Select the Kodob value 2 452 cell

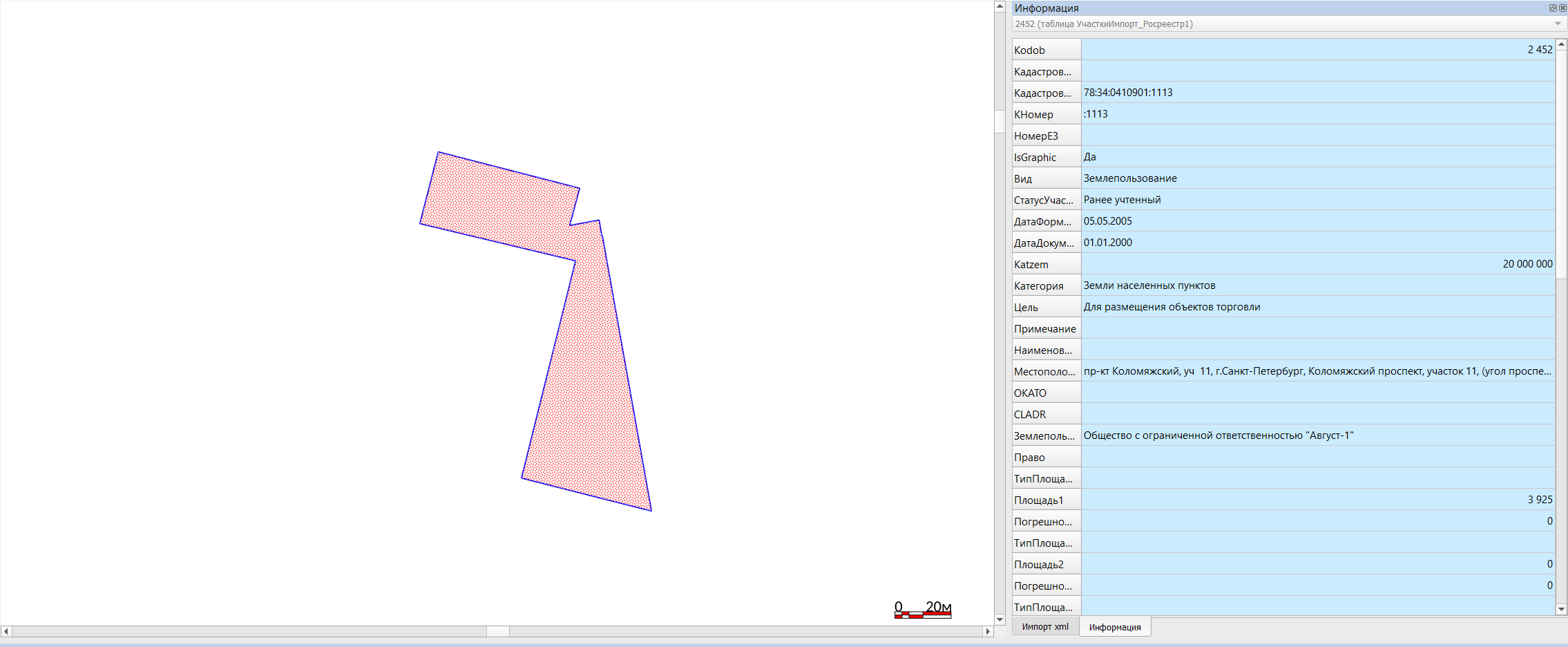1317,50
